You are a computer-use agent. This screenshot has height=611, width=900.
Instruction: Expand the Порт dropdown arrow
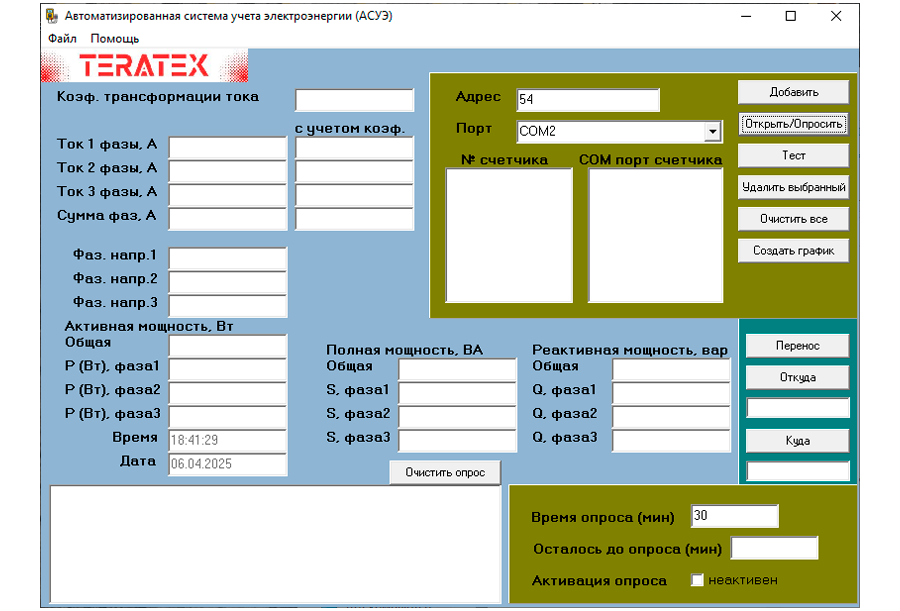pos(712,132)
